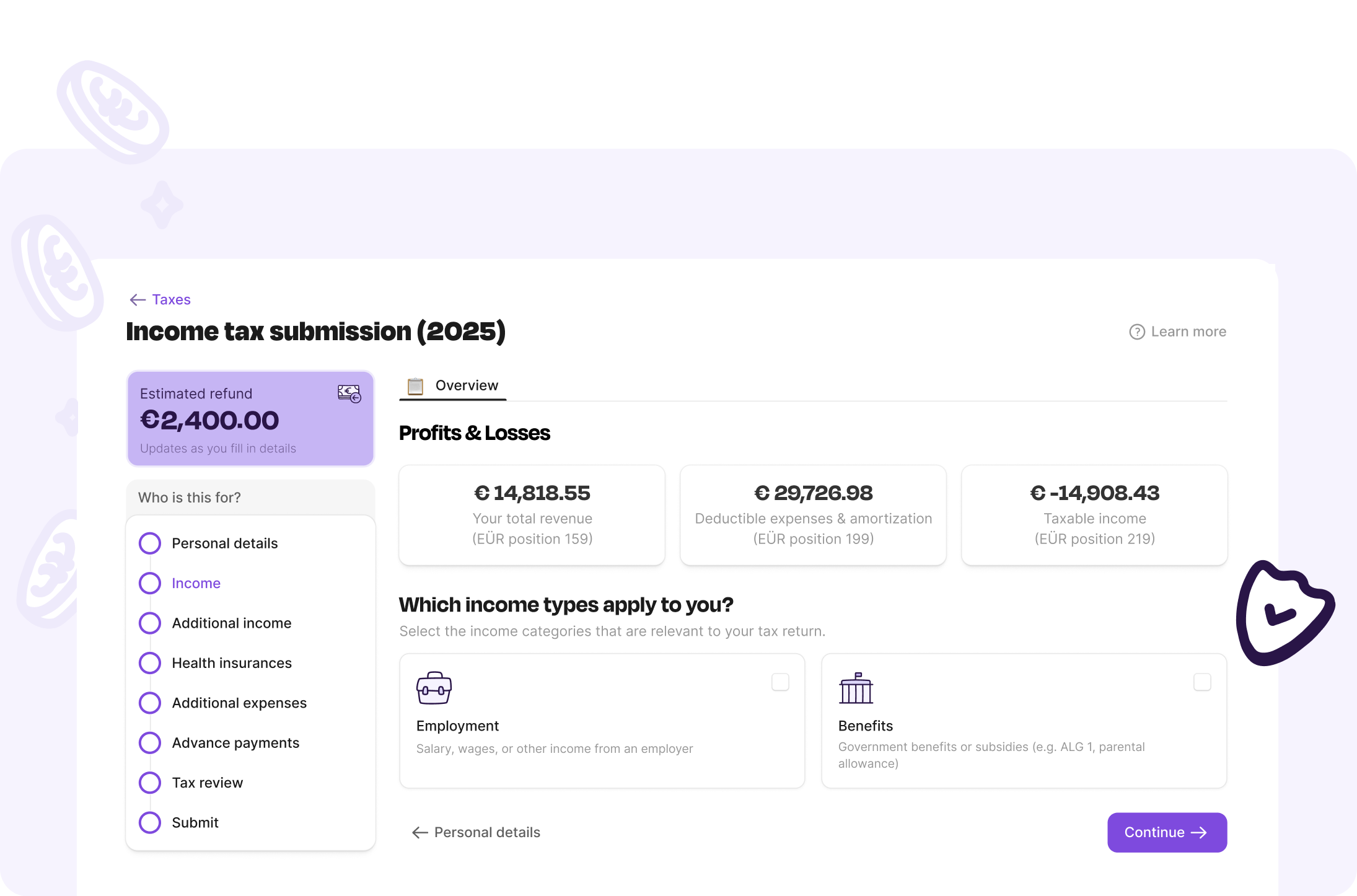Click the taxable income €-14,908.43 card
The image size is (1357, 896).
(x=1094, y=515)
